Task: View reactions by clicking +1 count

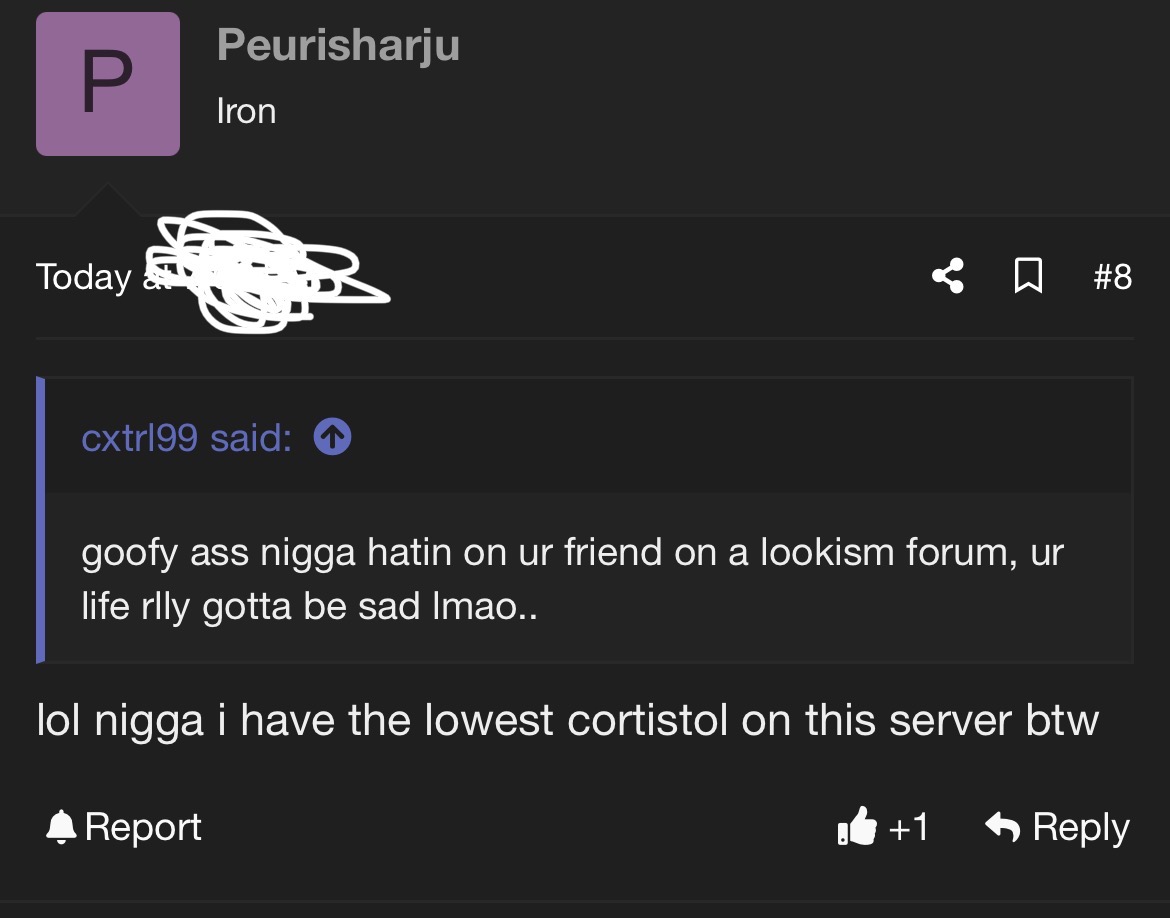Action: tap(909, 827)
